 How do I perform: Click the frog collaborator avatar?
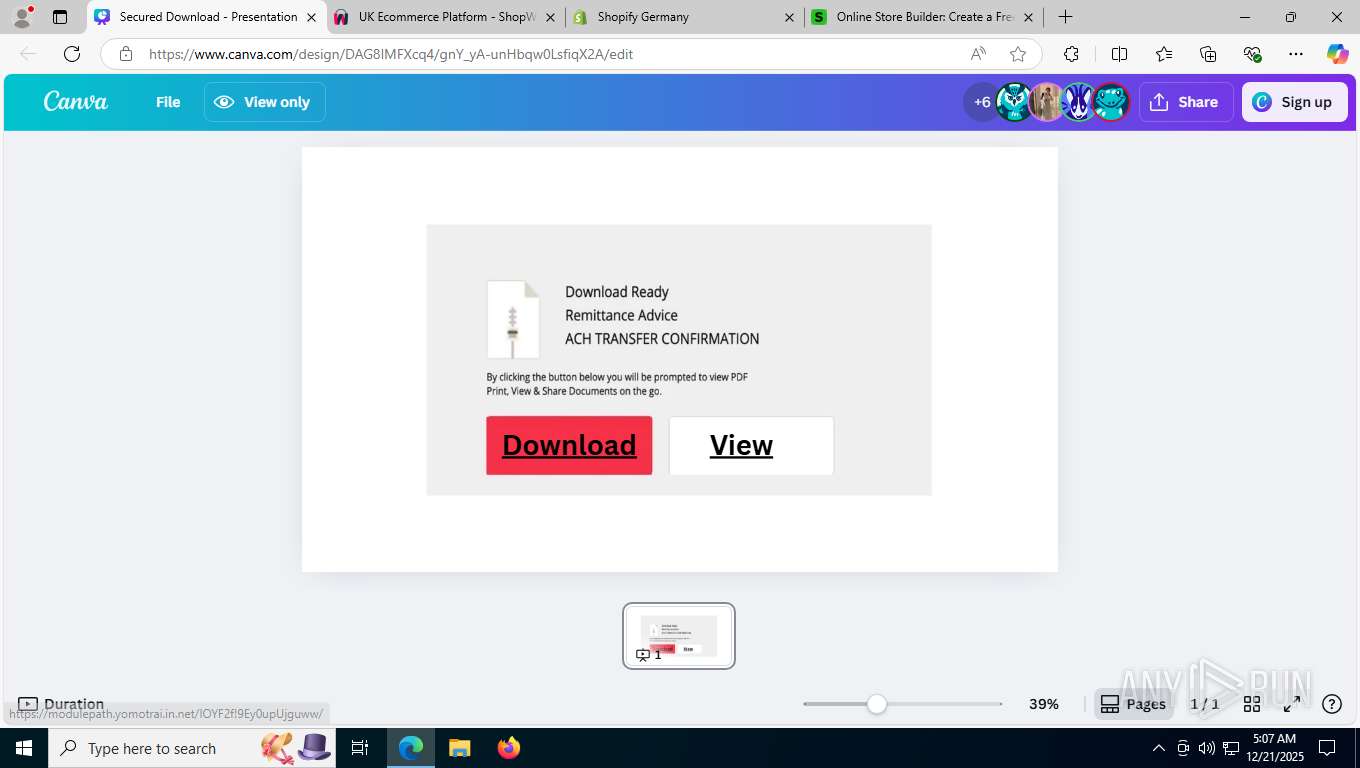tap(1111, 102)
